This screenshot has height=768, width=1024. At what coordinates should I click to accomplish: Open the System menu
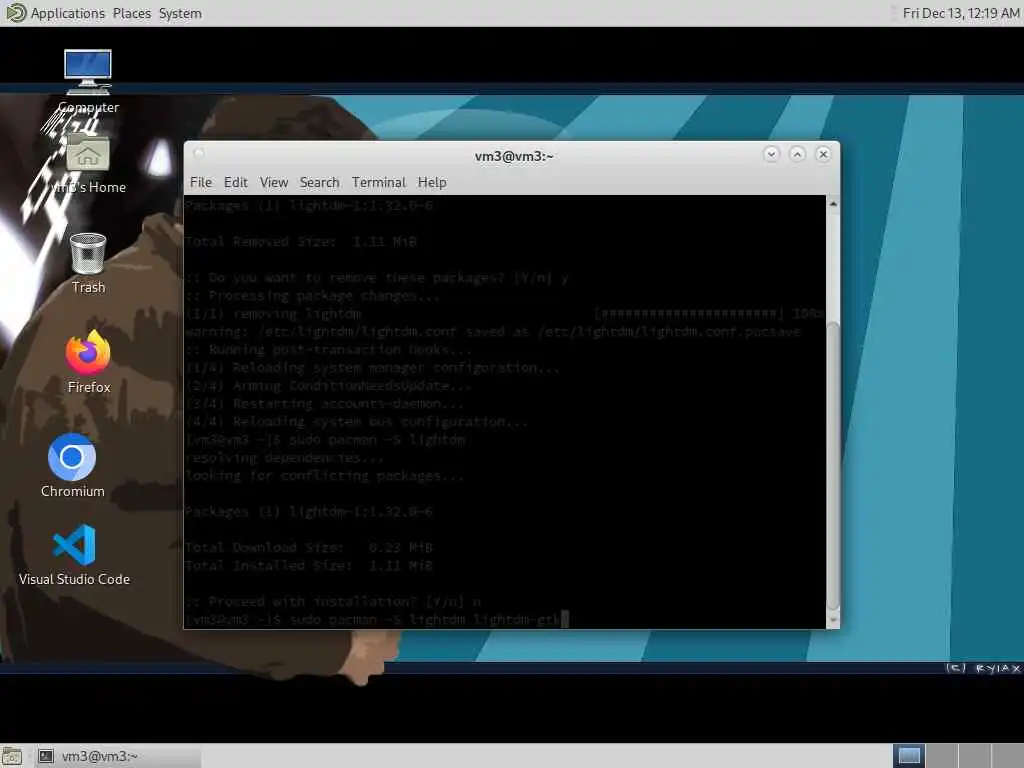[180, 13]
